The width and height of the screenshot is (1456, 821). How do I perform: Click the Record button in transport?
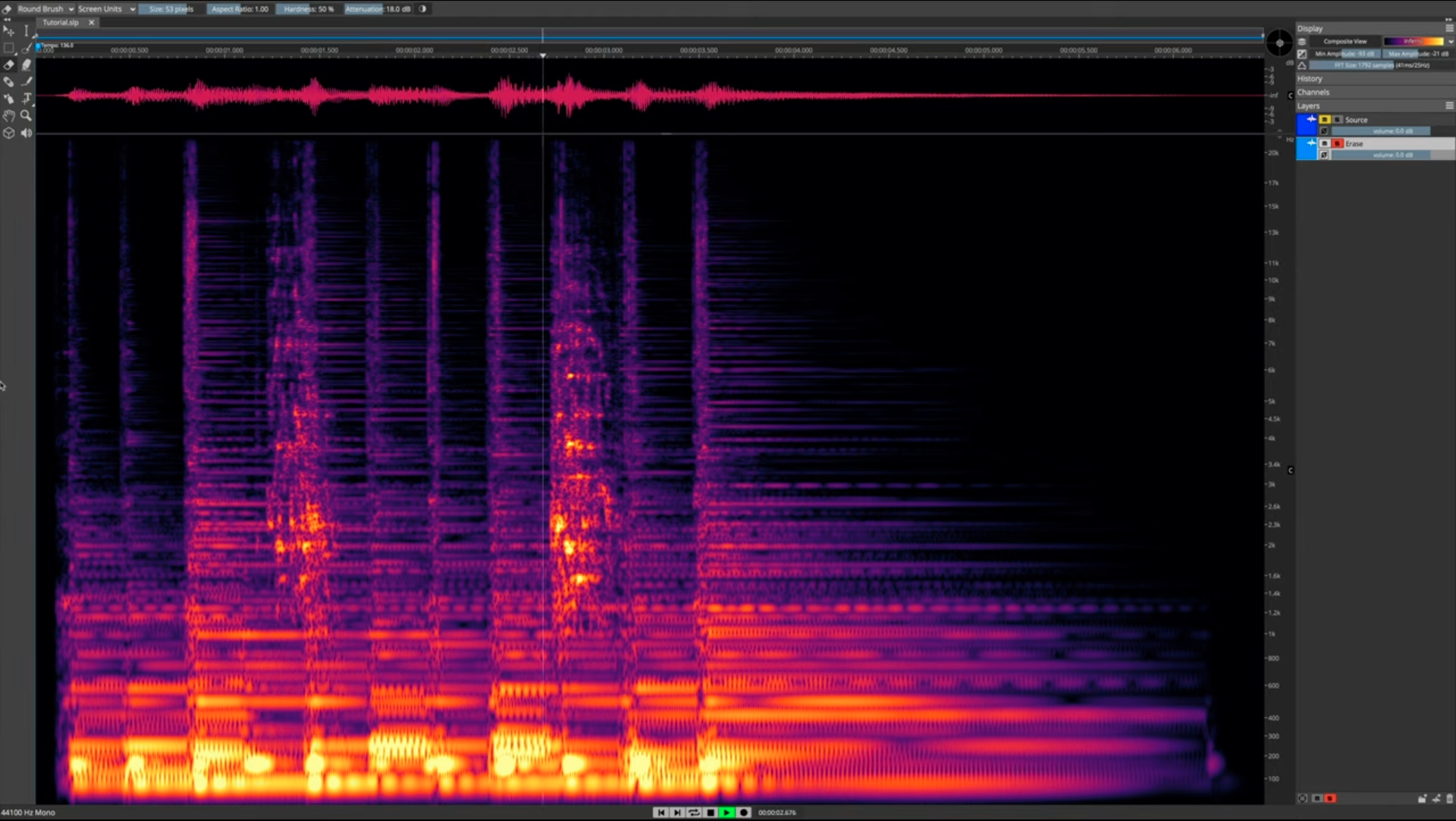[744, 812]
